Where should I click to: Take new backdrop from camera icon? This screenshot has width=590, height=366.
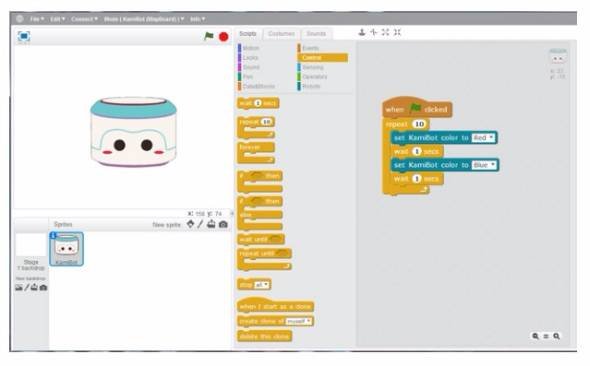(x=43, y=288)
